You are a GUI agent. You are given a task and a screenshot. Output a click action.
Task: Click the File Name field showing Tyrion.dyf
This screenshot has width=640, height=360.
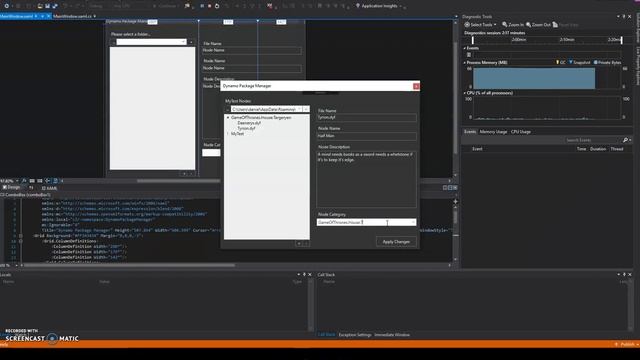click(367, 118)
